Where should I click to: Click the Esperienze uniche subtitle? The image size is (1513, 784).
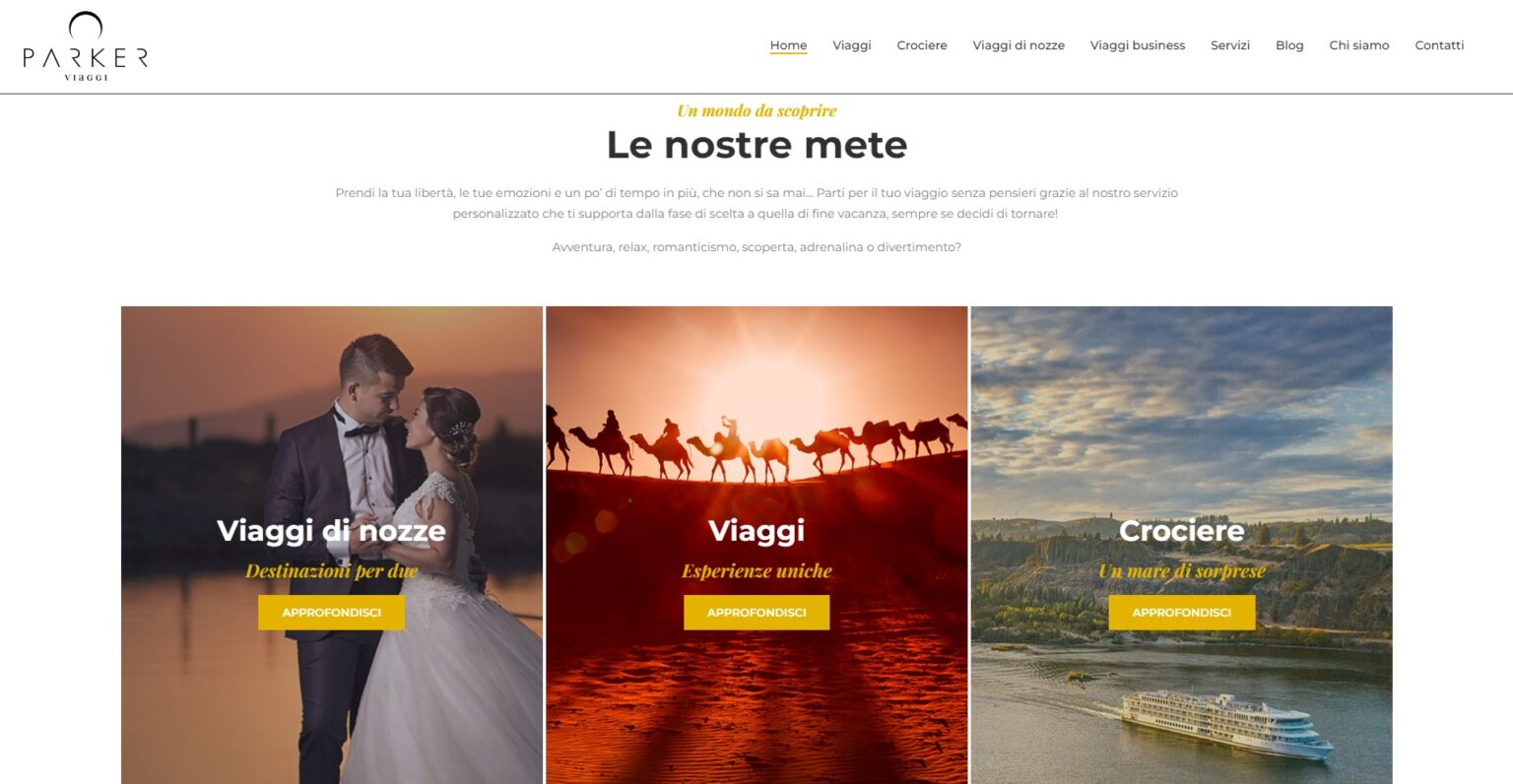point(756,571)
